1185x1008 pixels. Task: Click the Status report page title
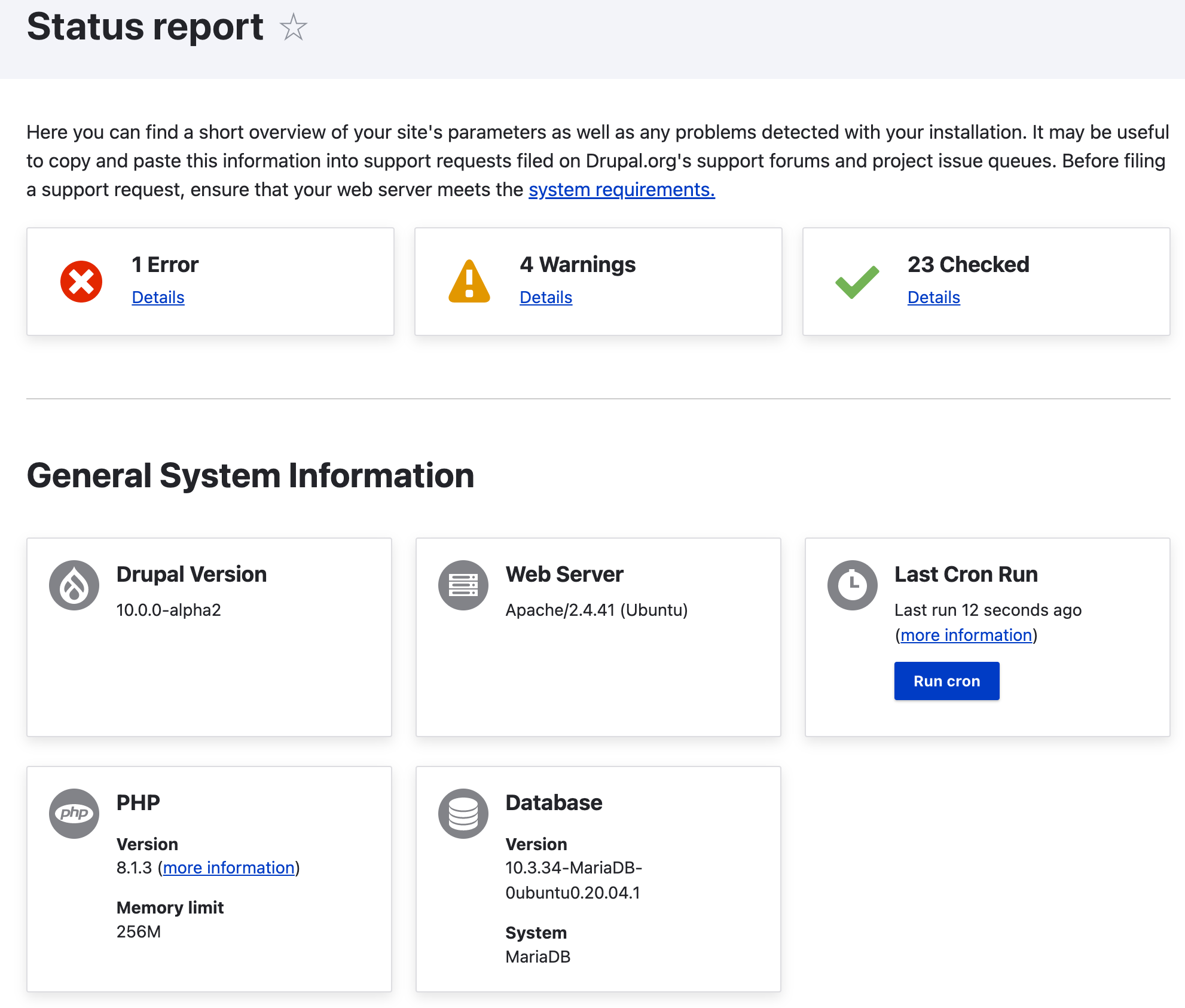tap(145, 27)
